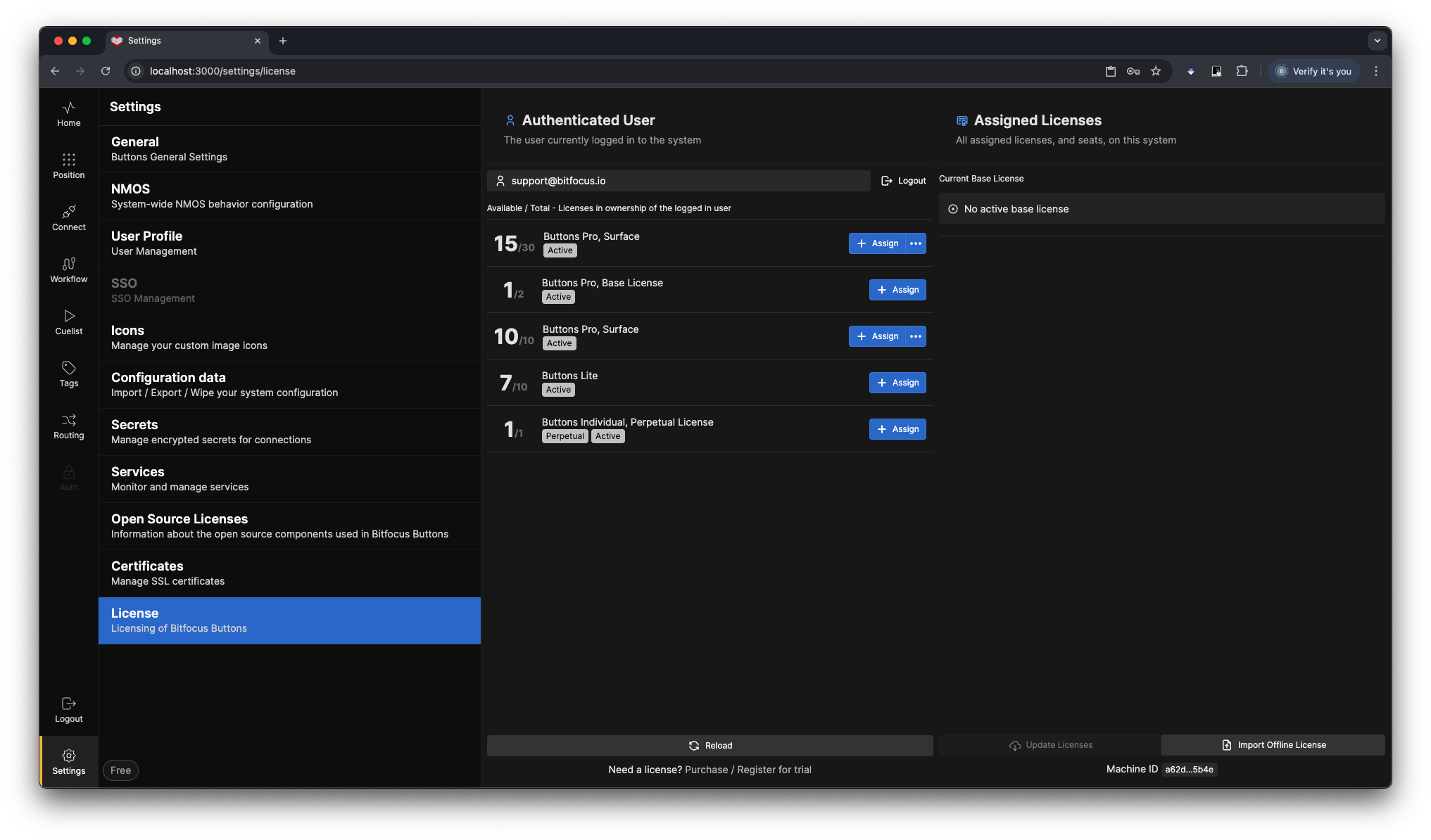The height and width of the screenshot is (840, 1431).
Task: Go back using the browser back arrow
Action: point(55,71)
